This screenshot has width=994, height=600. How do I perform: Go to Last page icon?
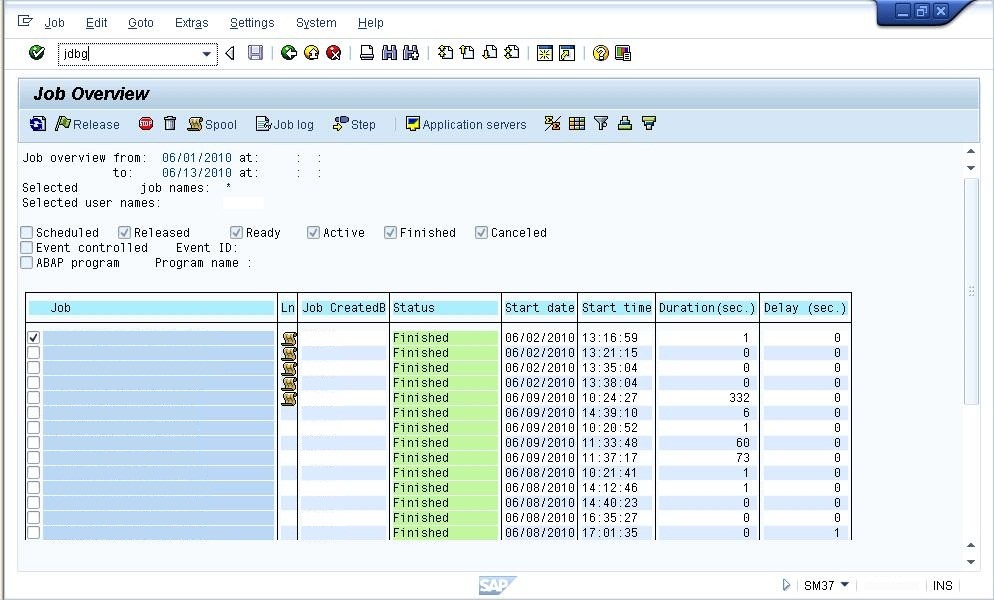512,53
